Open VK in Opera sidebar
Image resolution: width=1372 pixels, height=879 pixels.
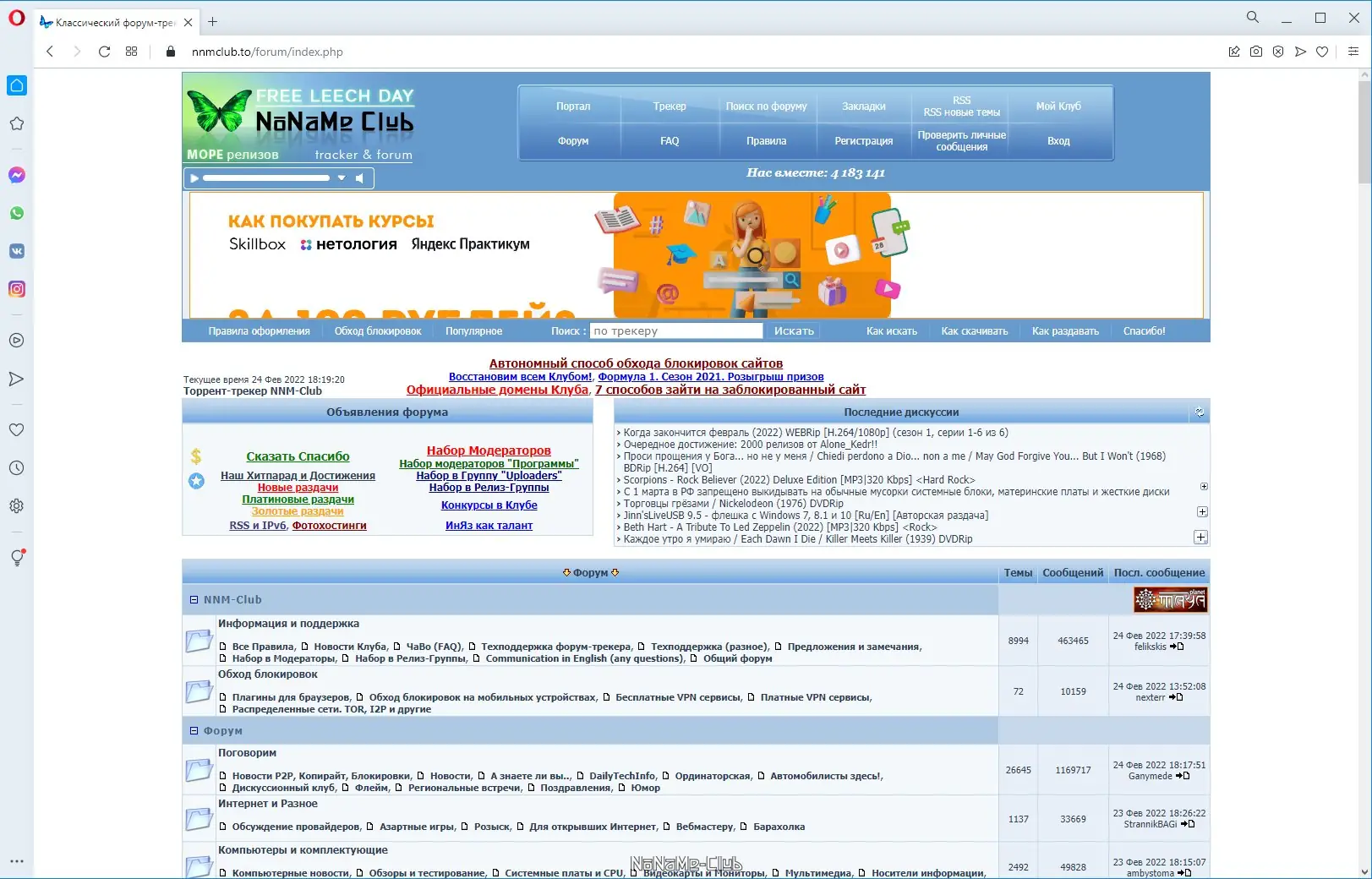[x=17, y=251]
